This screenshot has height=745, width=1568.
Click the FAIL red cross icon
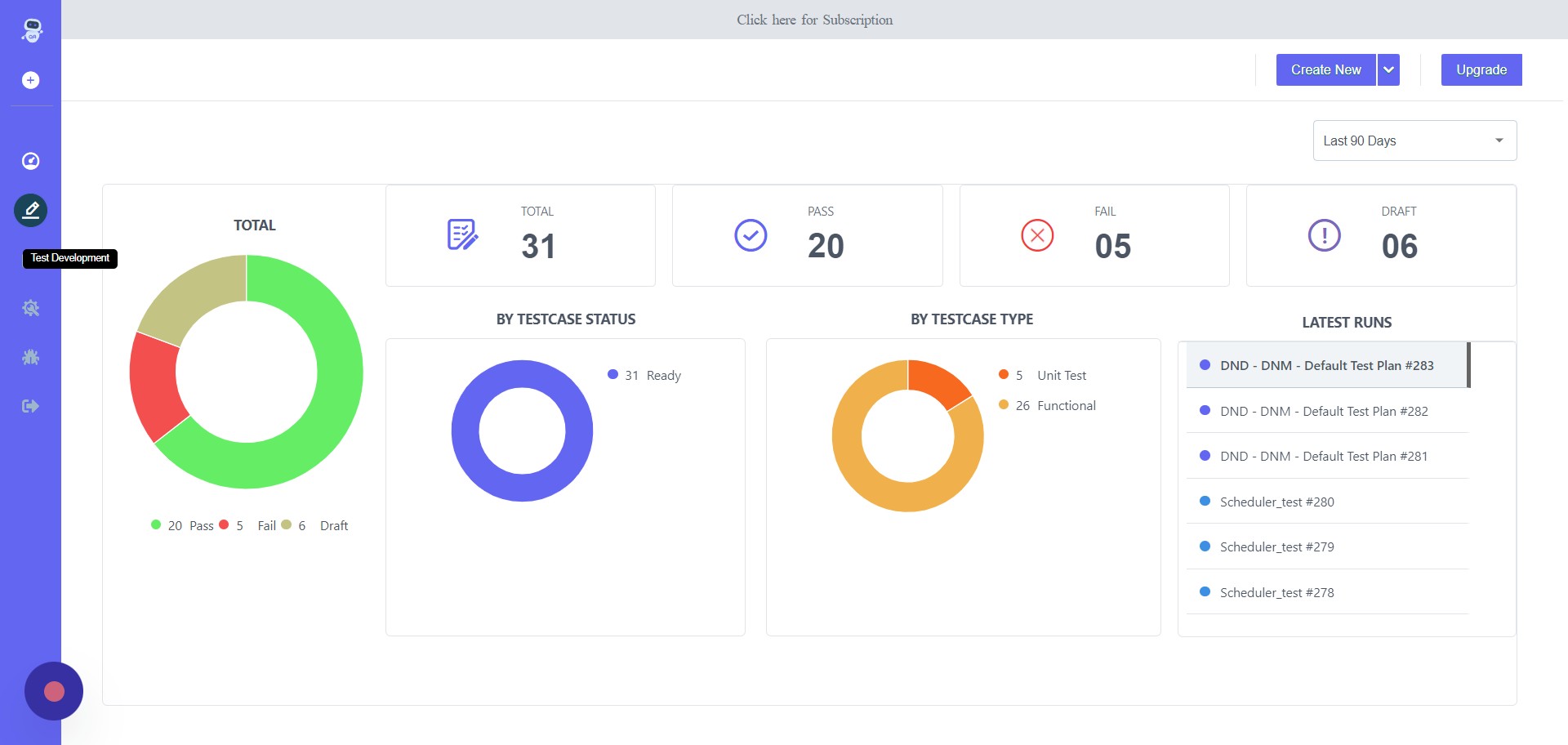(x=1037, y=235)
